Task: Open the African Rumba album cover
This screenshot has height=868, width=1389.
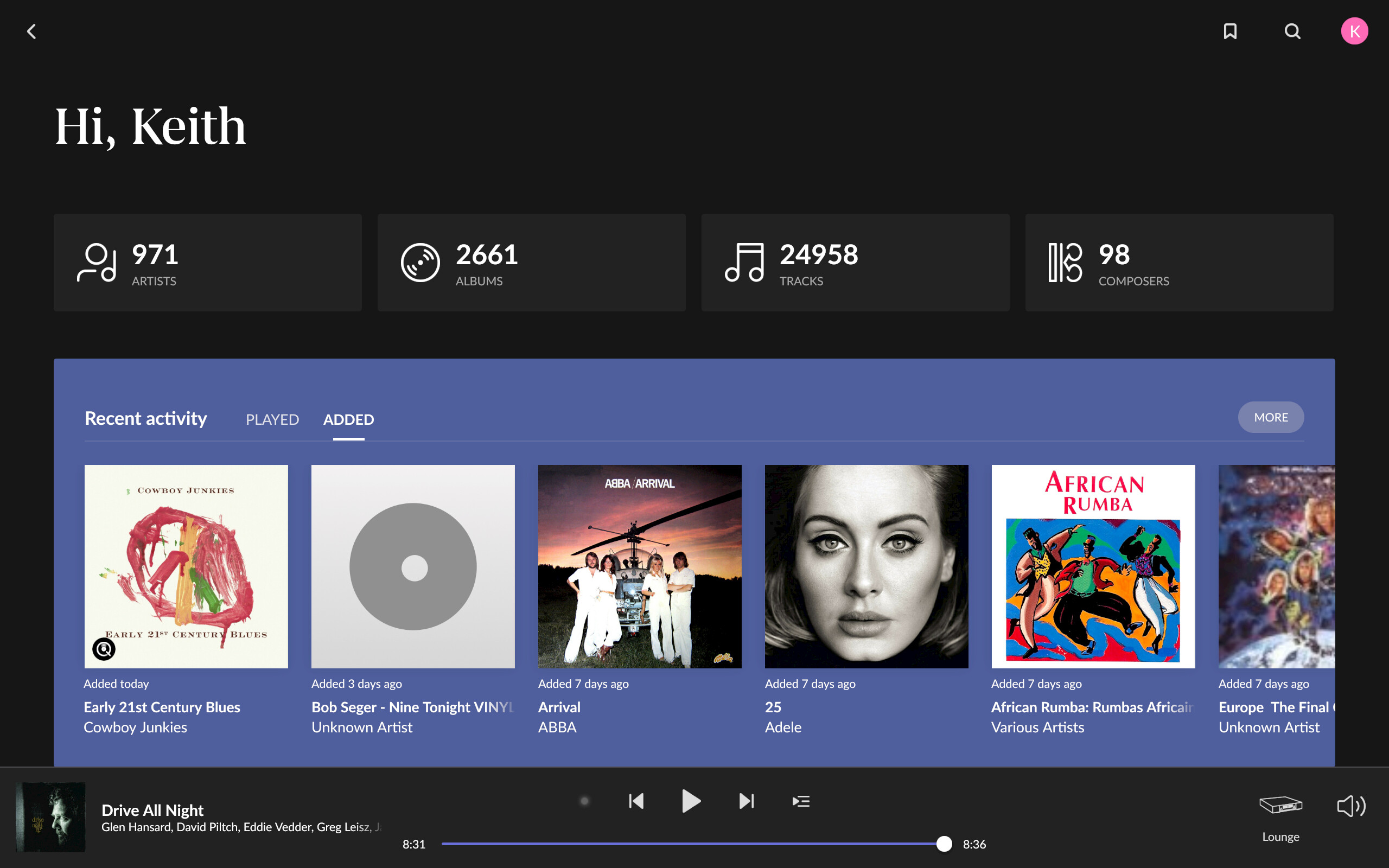Action: (x=1093, y=566)
